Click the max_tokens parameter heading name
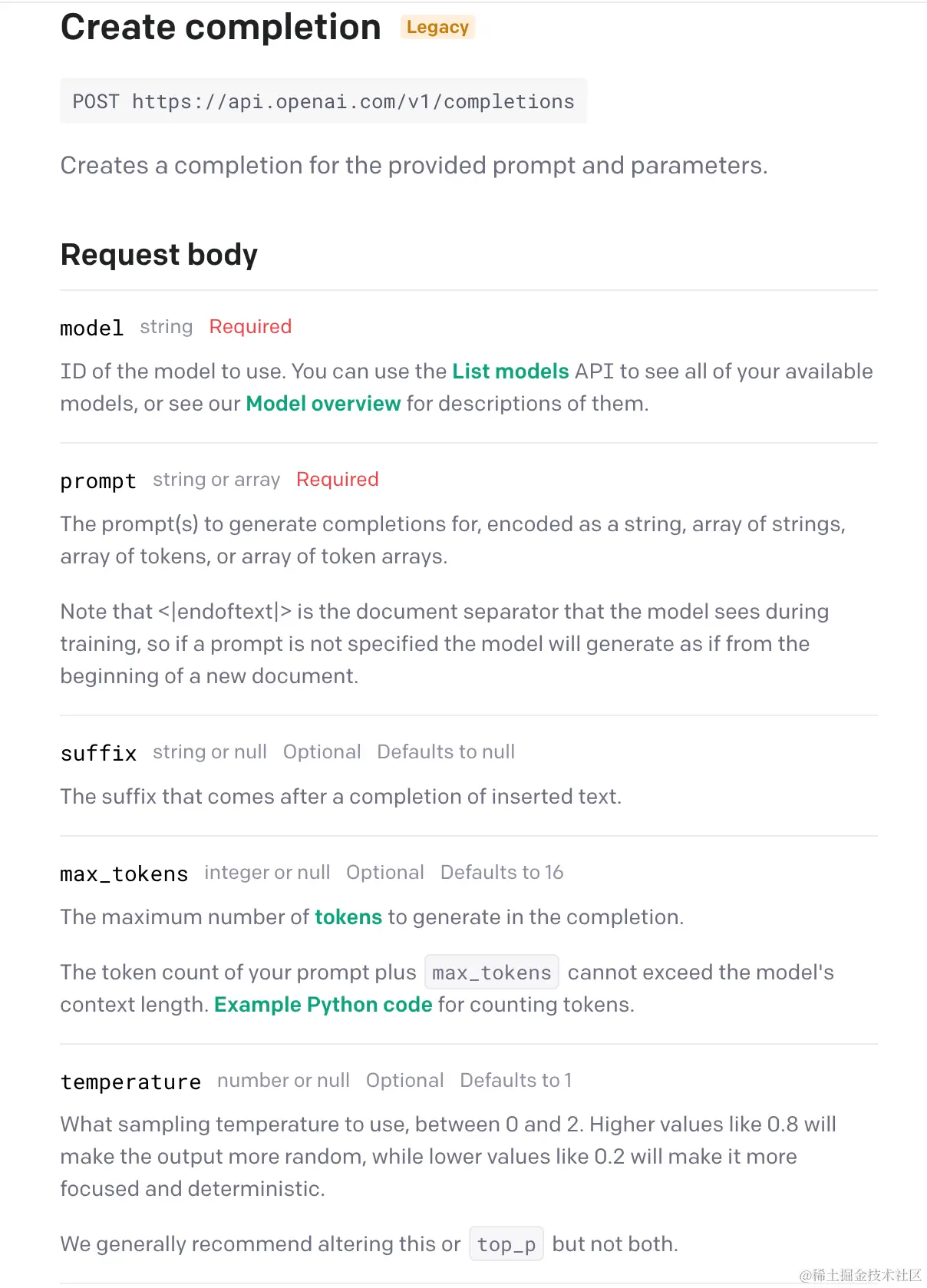Screen dimensions: 927x1288 coord(124,874)
